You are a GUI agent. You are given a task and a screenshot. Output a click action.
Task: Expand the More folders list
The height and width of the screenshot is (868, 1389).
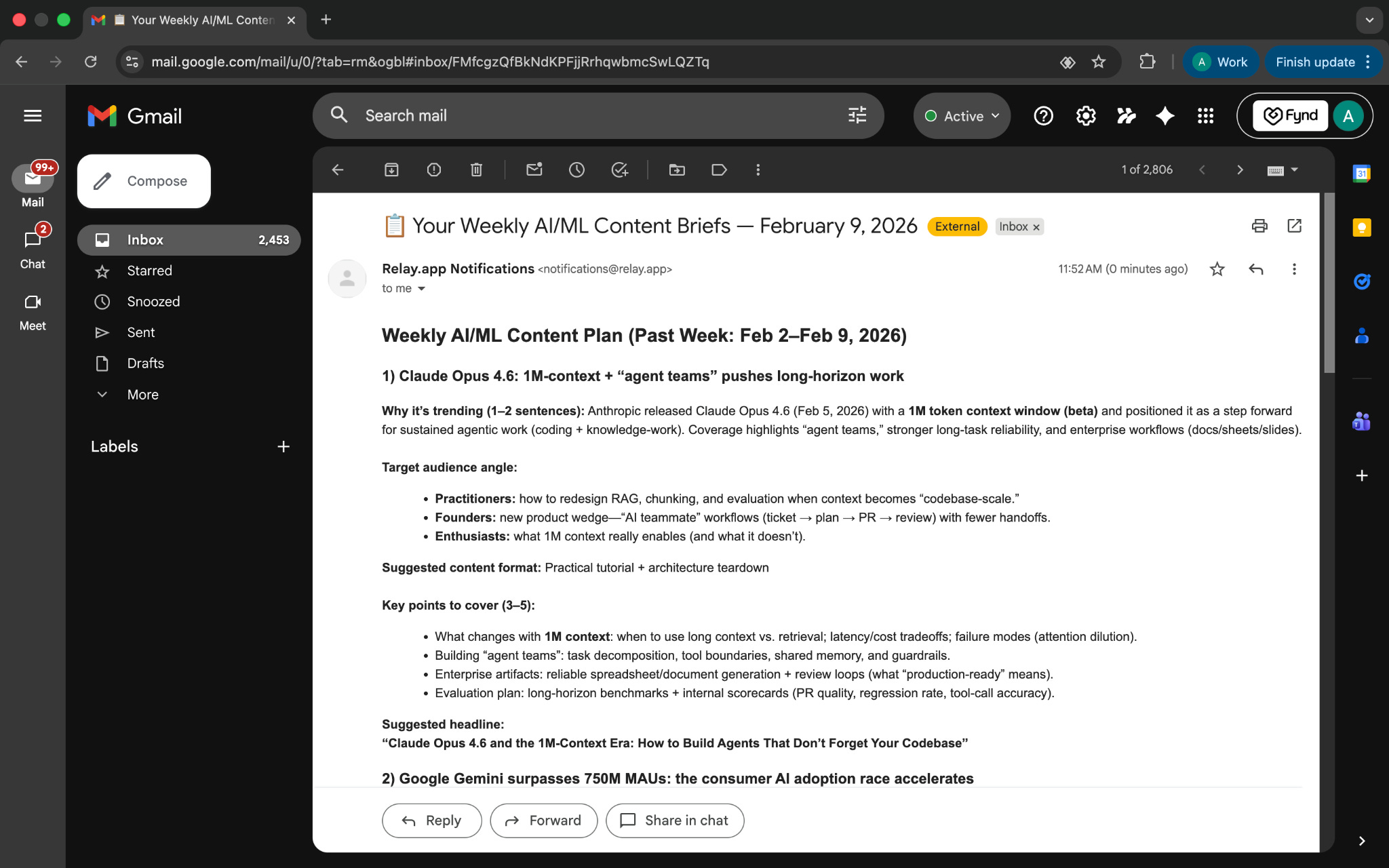click(142, 395)
